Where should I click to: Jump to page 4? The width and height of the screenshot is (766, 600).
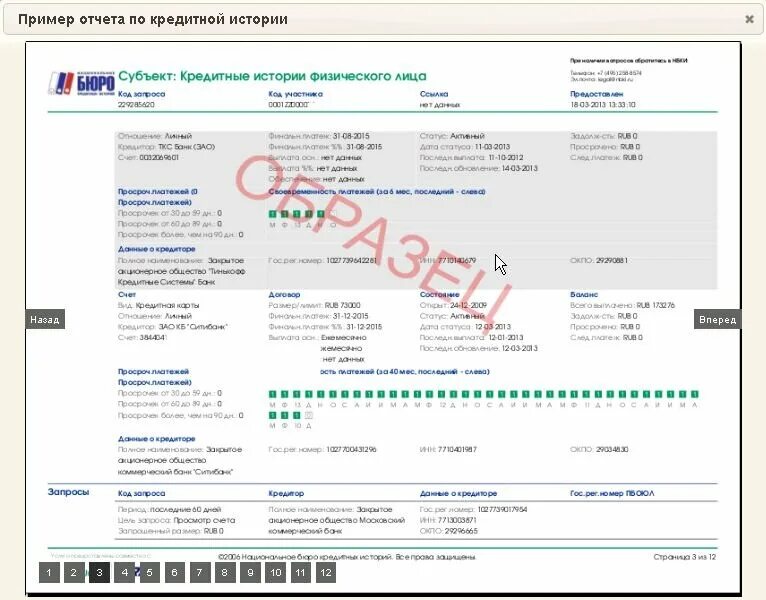coord(125,573)
